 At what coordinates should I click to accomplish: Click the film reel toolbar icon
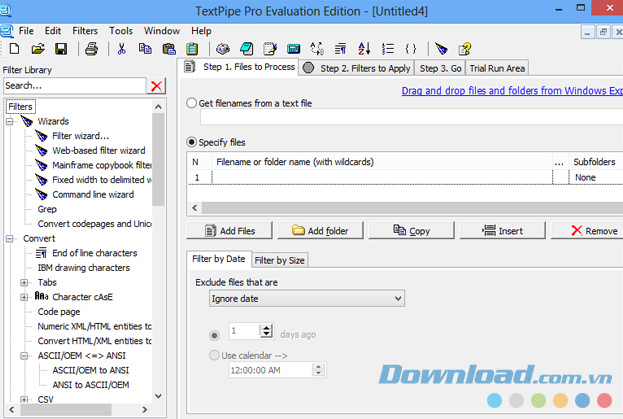click(x=223, y=49)
